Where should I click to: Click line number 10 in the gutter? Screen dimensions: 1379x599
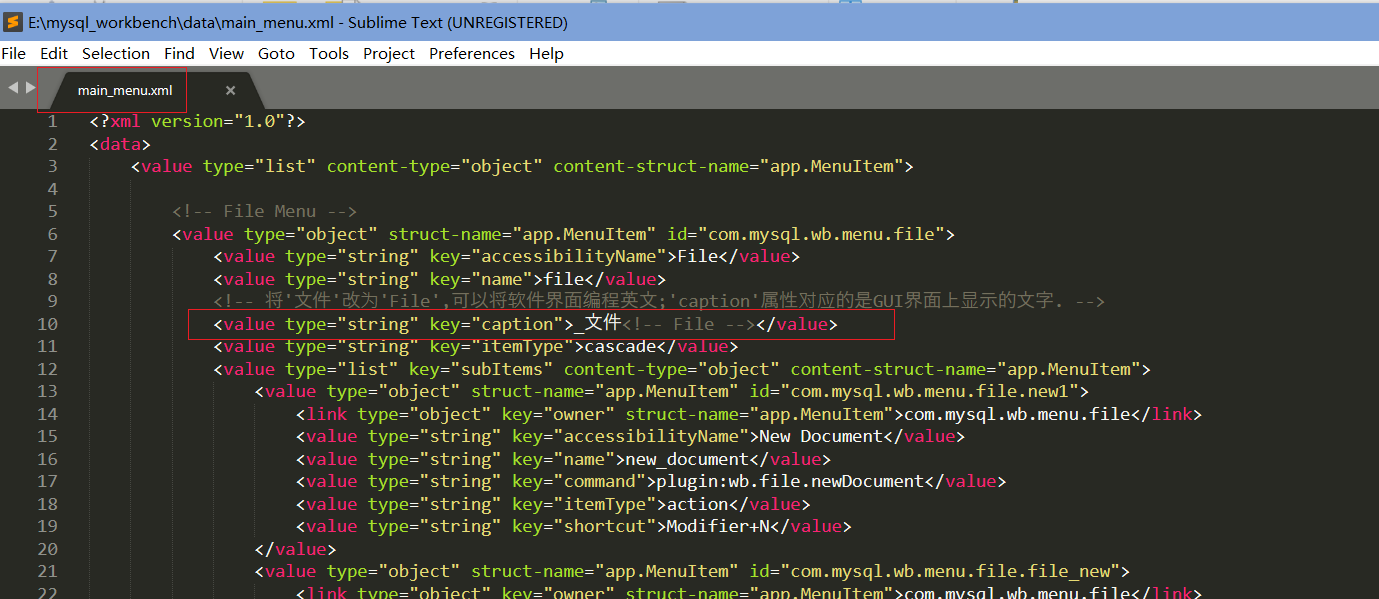pyautogui.click(x=47, y=323)
